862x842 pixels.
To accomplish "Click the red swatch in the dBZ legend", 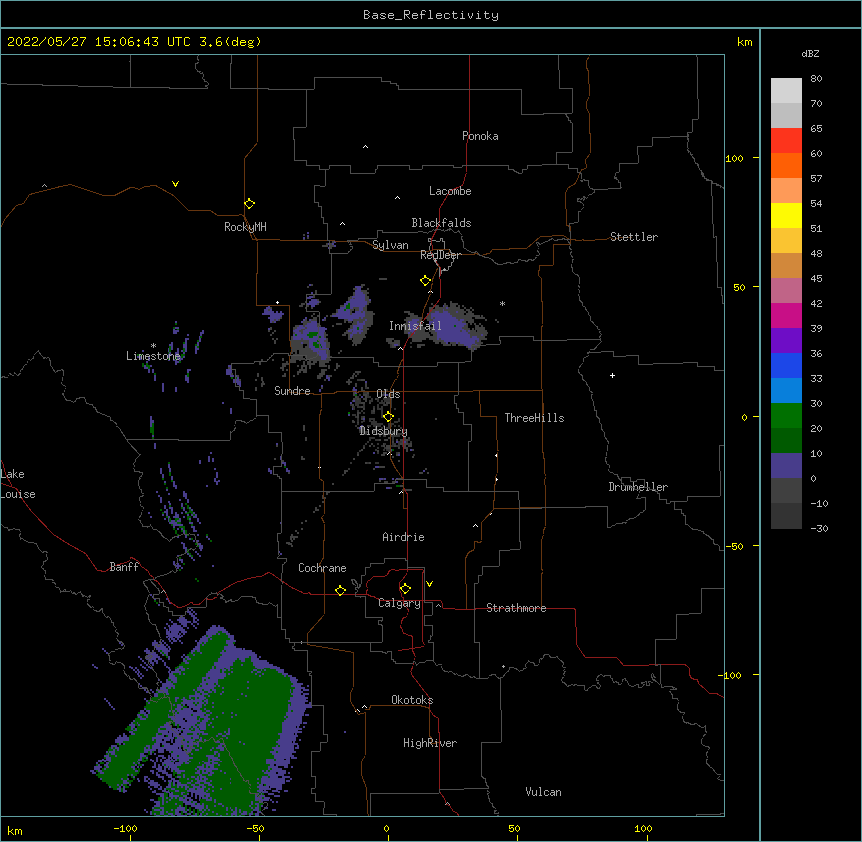I will (x=786, y=141).
